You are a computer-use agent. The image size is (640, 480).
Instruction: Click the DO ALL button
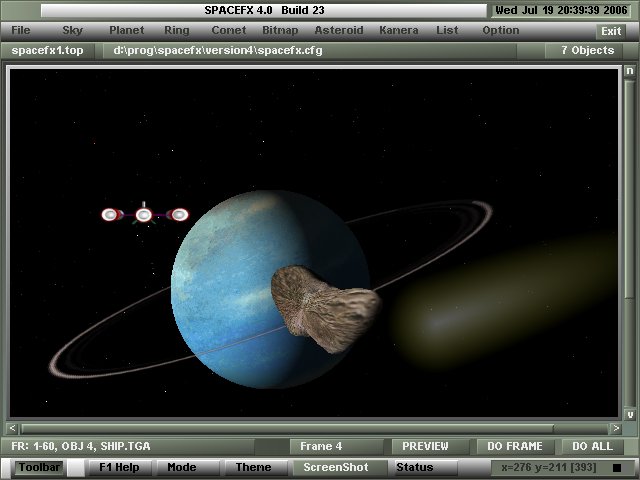pyautogui.click(x=593, y=446)
